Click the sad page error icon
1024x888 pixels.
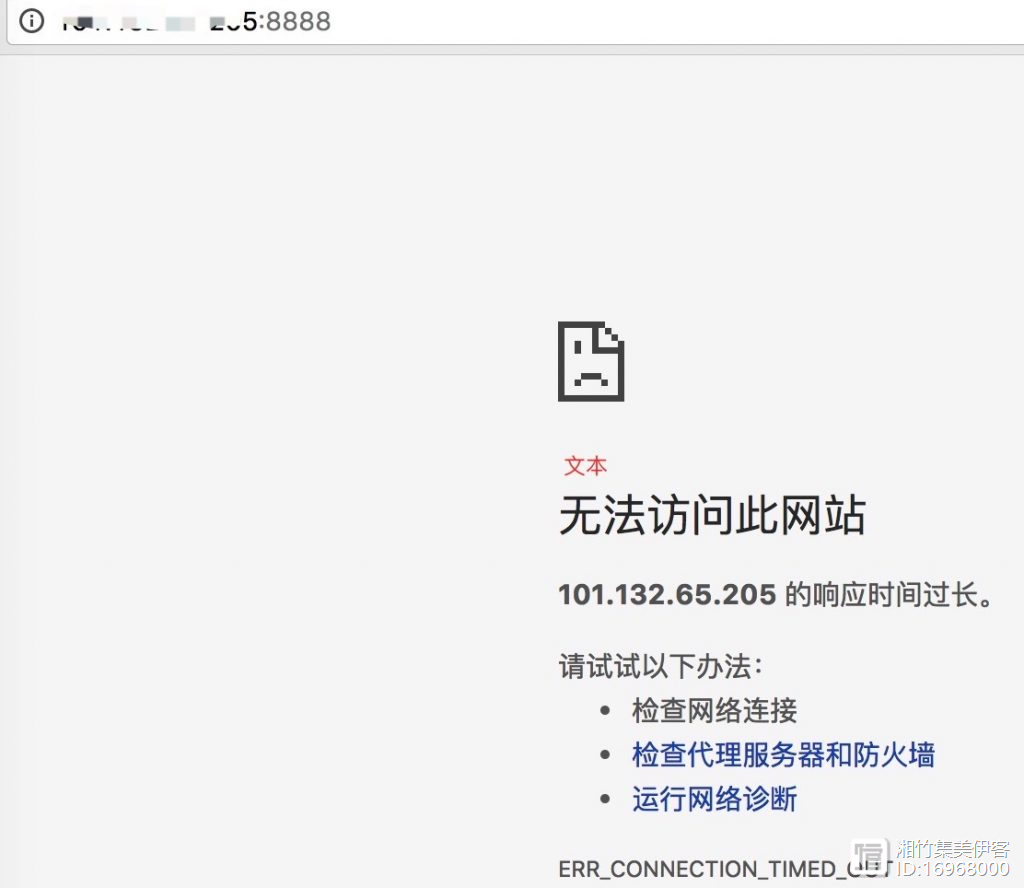pos(591,361)
